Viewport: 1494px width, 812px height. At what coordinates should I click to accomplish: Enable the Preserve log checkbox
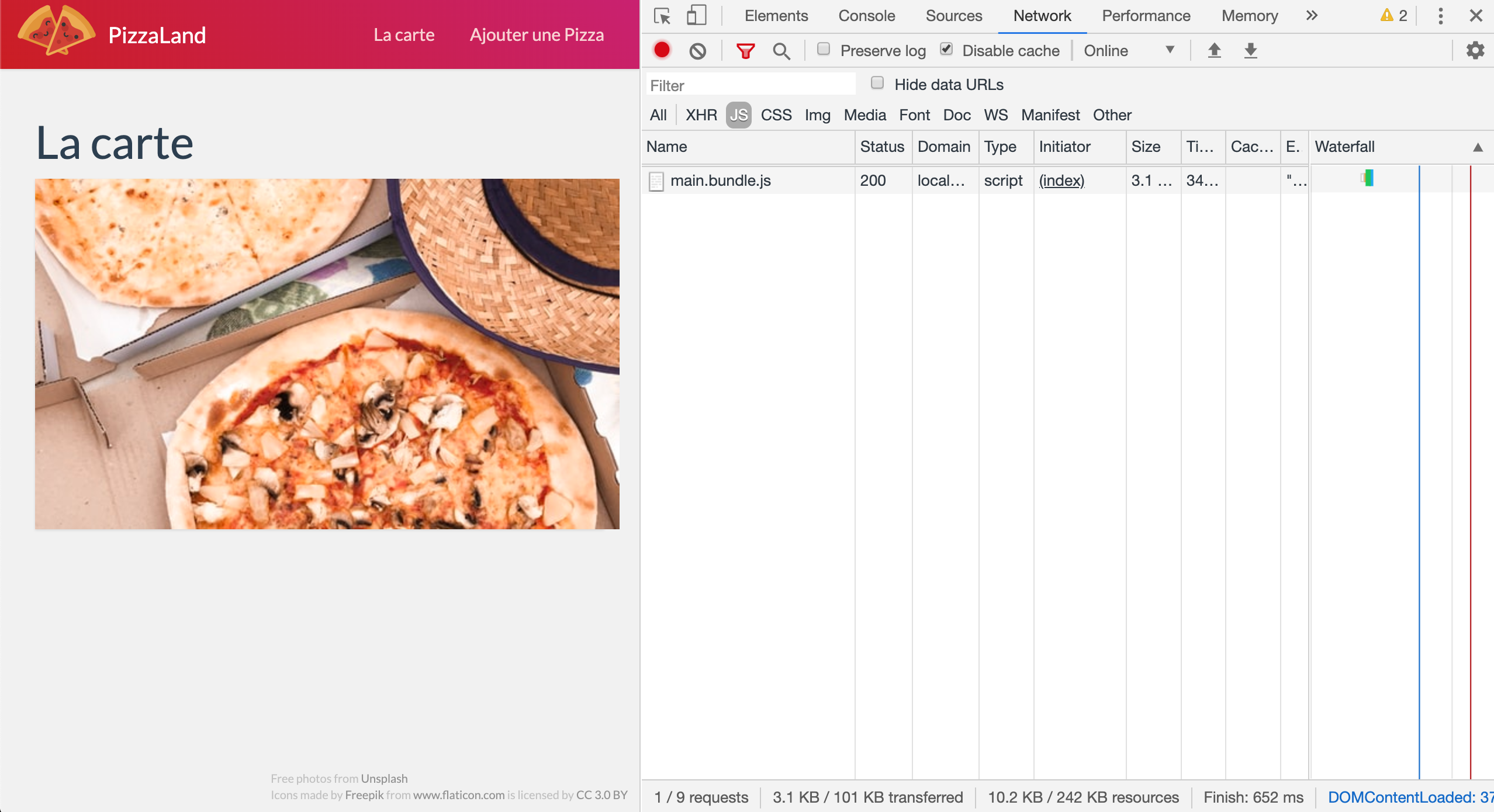(824, 49)
